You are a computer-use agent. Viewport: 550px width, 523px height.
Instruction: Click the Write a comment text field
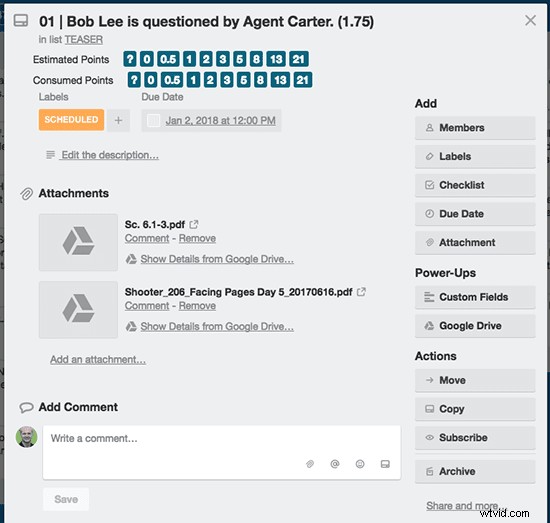click(x=222, y=452)
